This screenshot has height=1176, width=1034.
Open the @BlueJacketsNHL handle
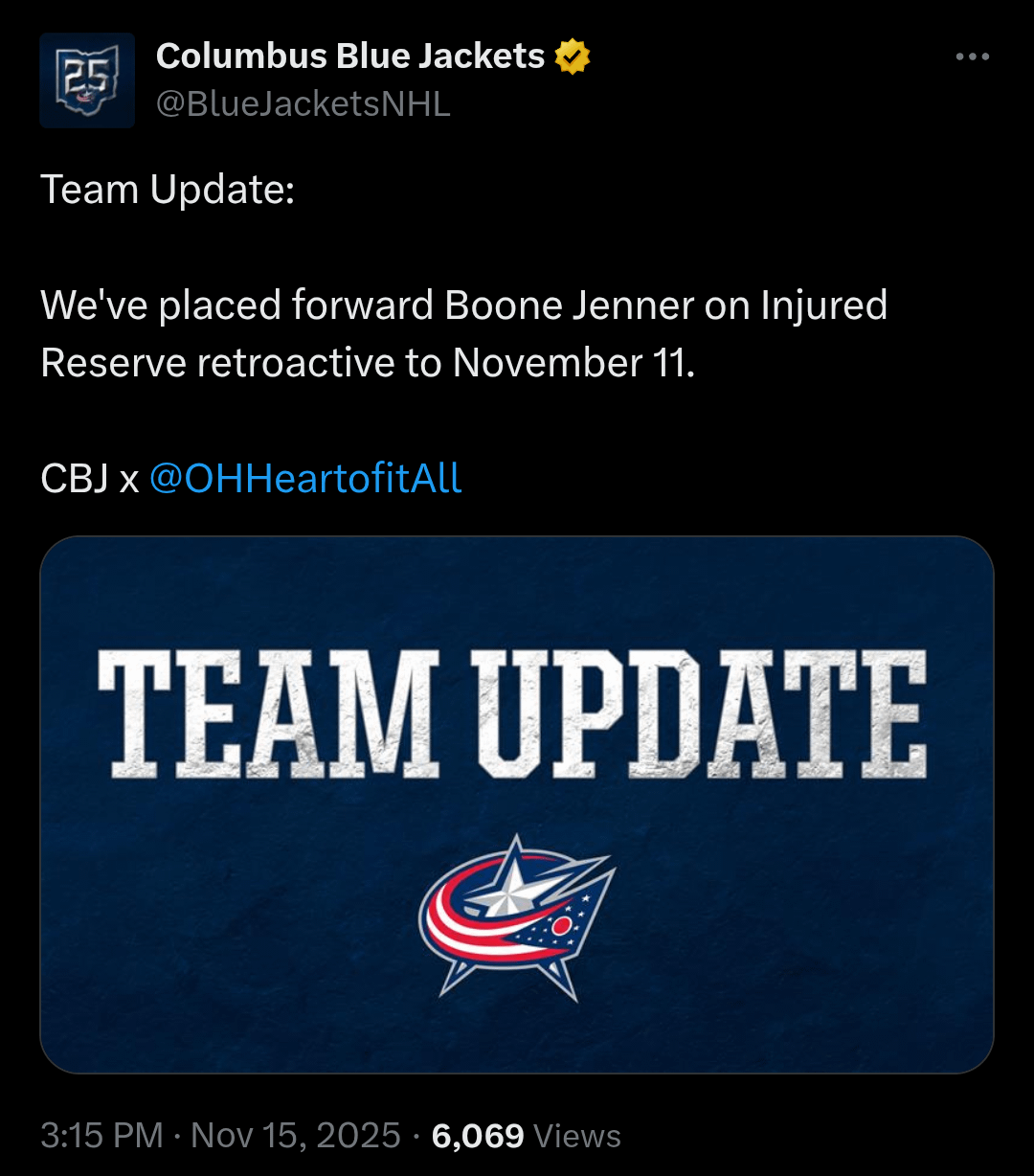(303, 104)
